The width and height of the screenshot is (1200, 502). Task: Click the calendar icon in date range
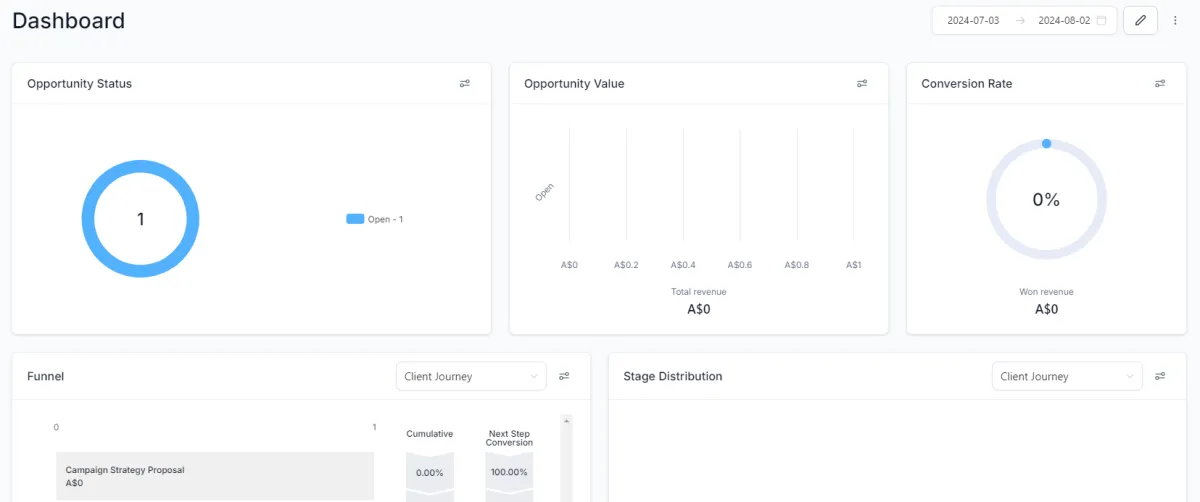(1102, 20)
